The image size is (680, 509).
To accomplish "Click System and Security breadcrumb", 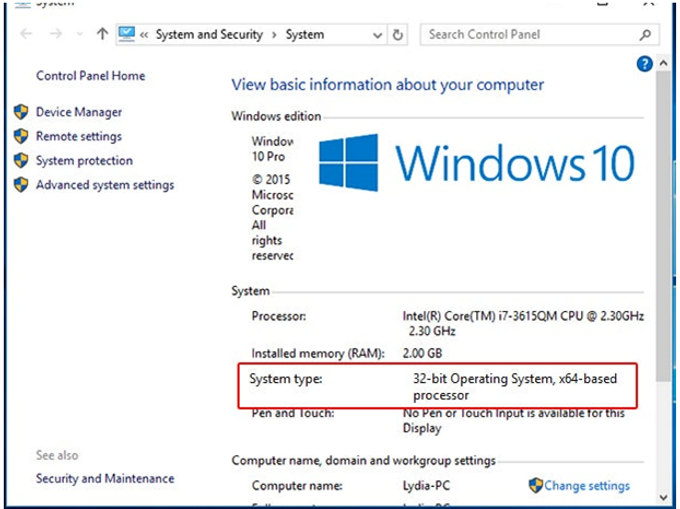I will coord(209,35).
